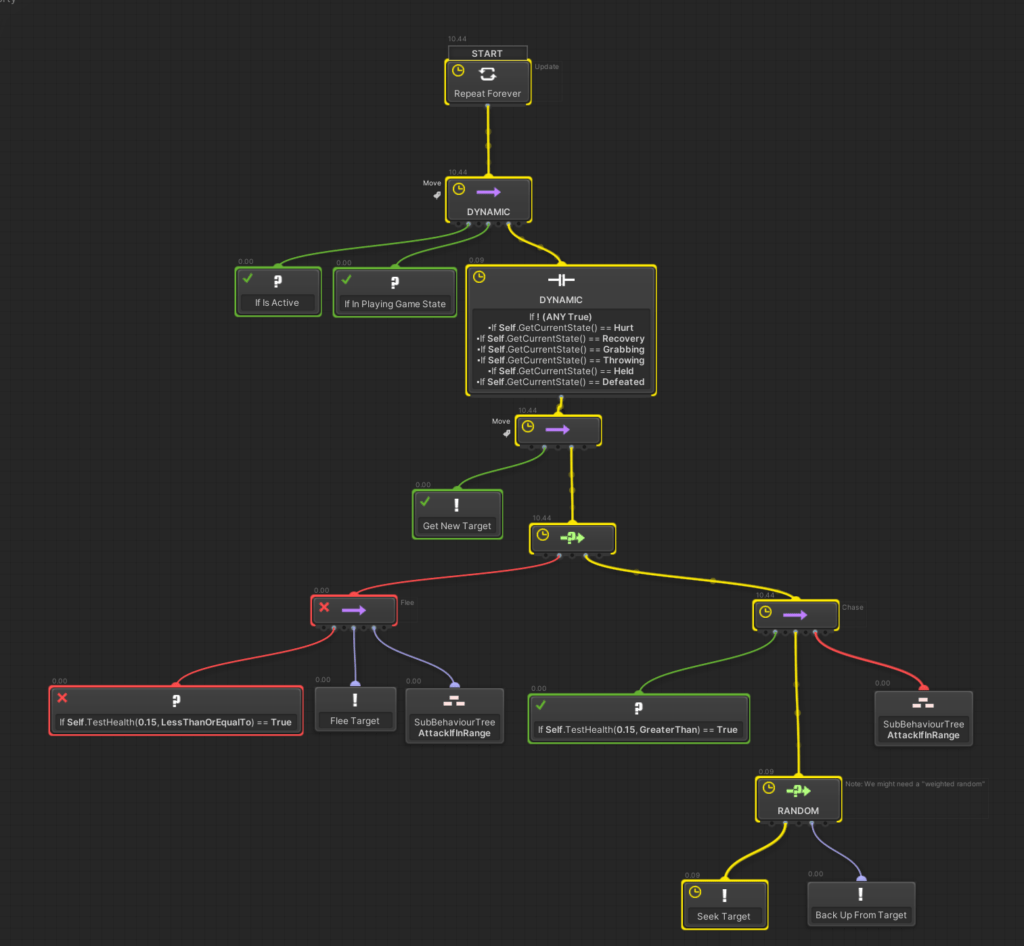
Task: Click the clock running icon on the Repeat Forever node
Action: [458, 71]
